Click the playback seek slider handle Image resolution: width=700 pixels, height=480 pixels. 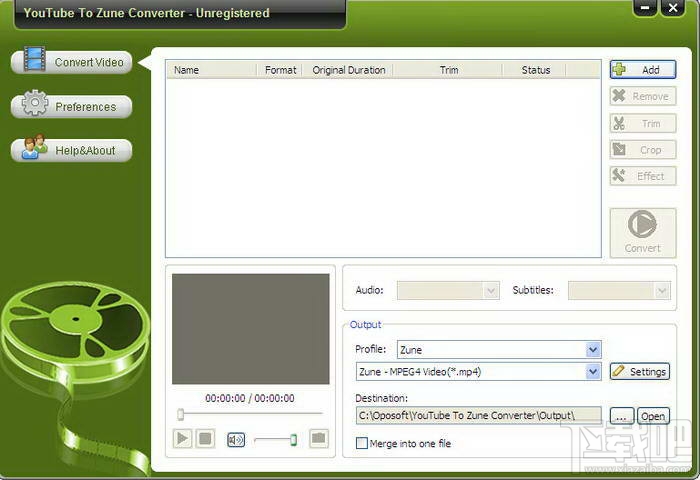(x=180, y=414)
